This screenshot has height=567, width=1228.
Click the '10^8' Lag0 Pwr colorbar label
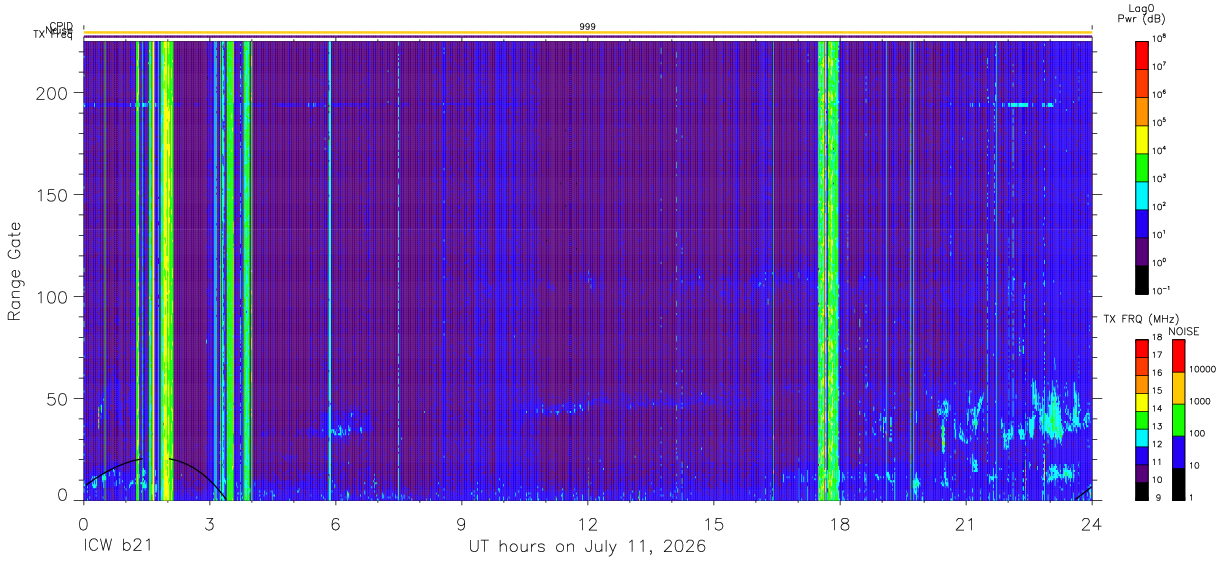pyautogui.click(x=1159, y=38)
